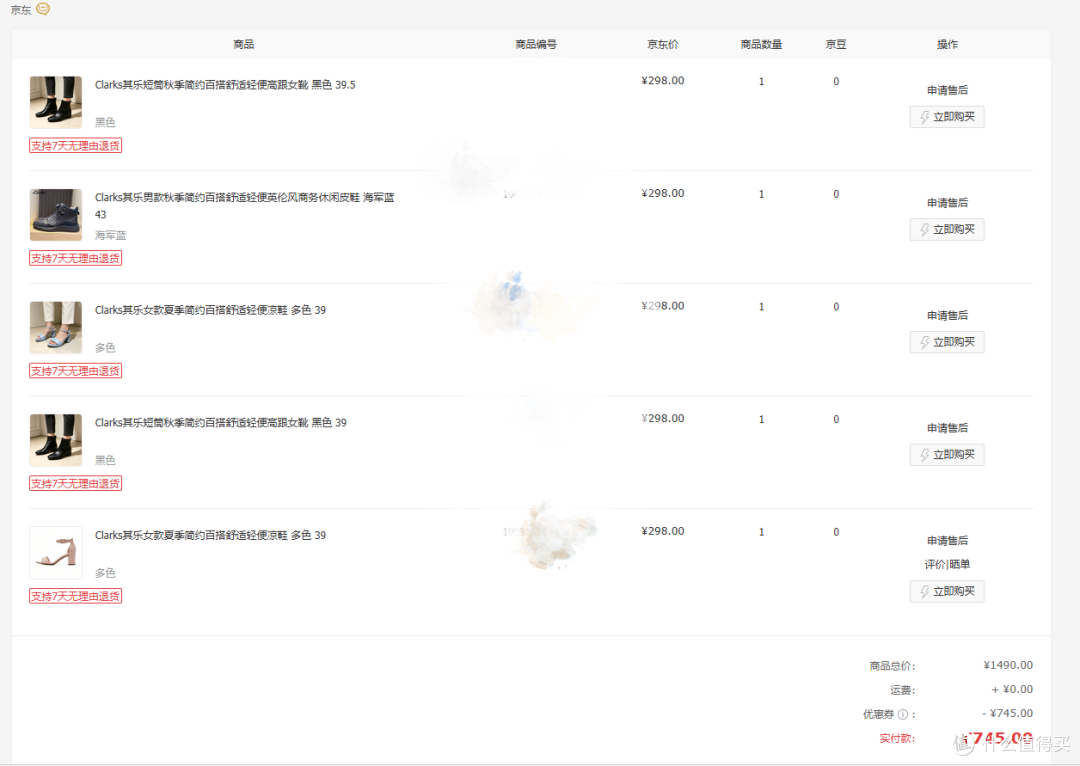Viewport: 1080px width, 766px height.
Task: Click 立即购买 below the 评价|晒单 links
Action: (946, 591)
